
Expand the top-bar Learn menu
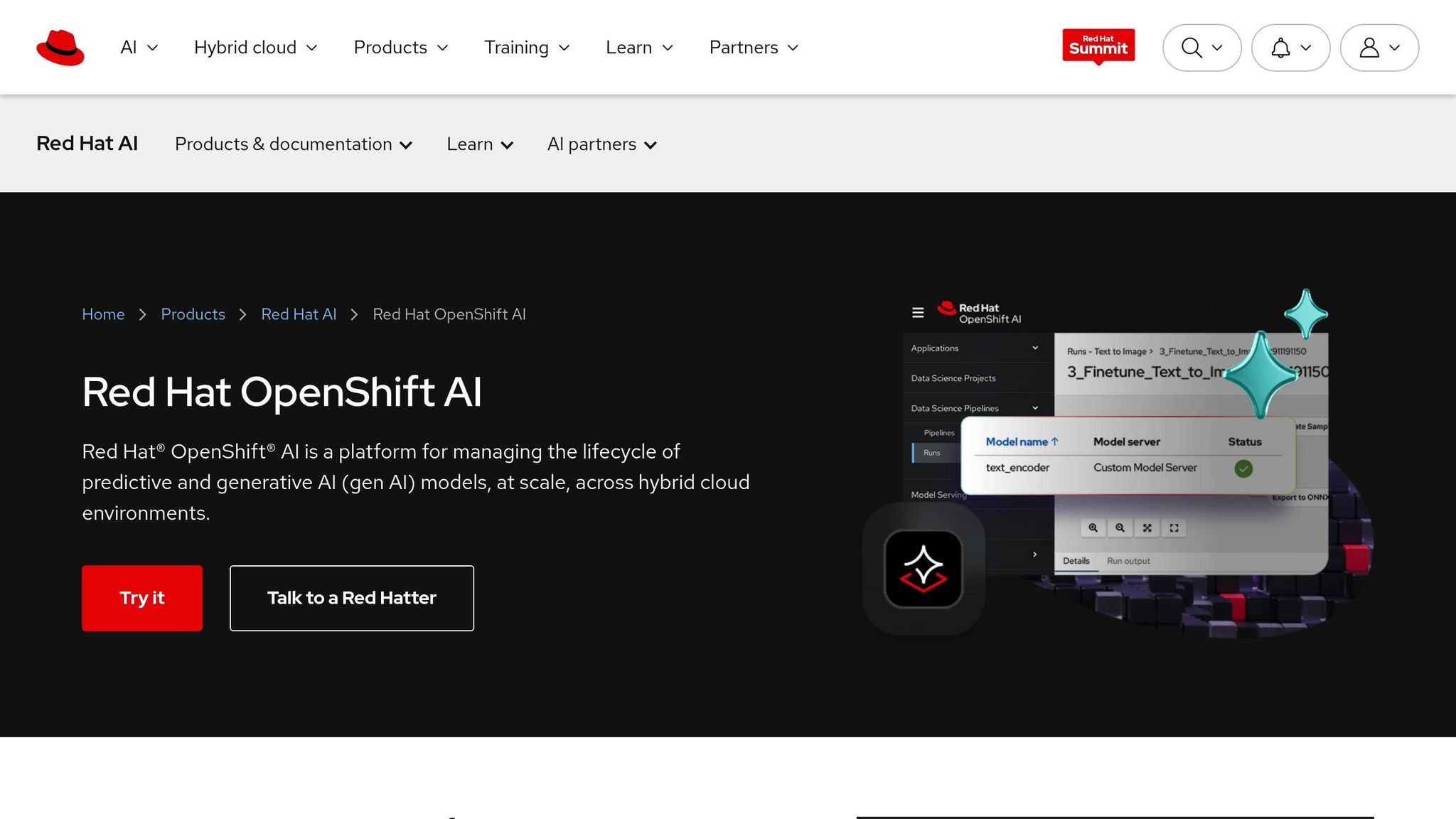[640, 48]
